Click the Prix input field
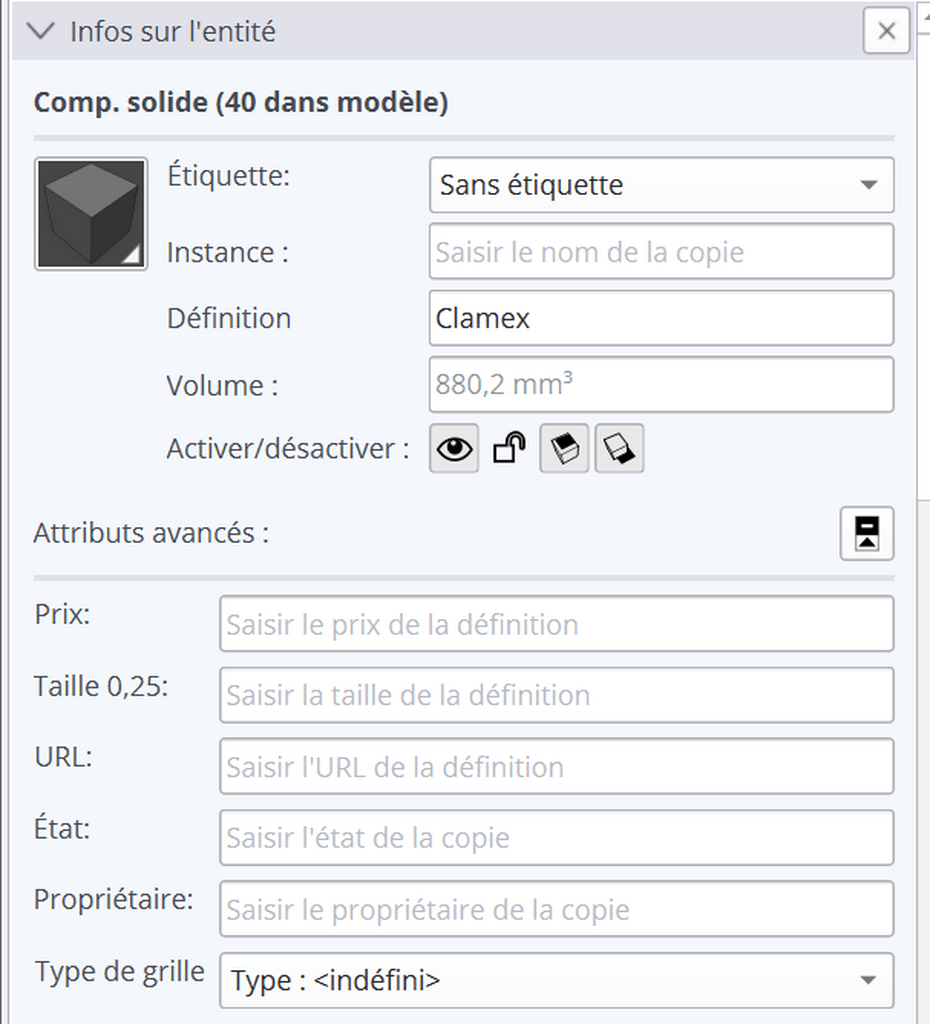 (556, 624)
